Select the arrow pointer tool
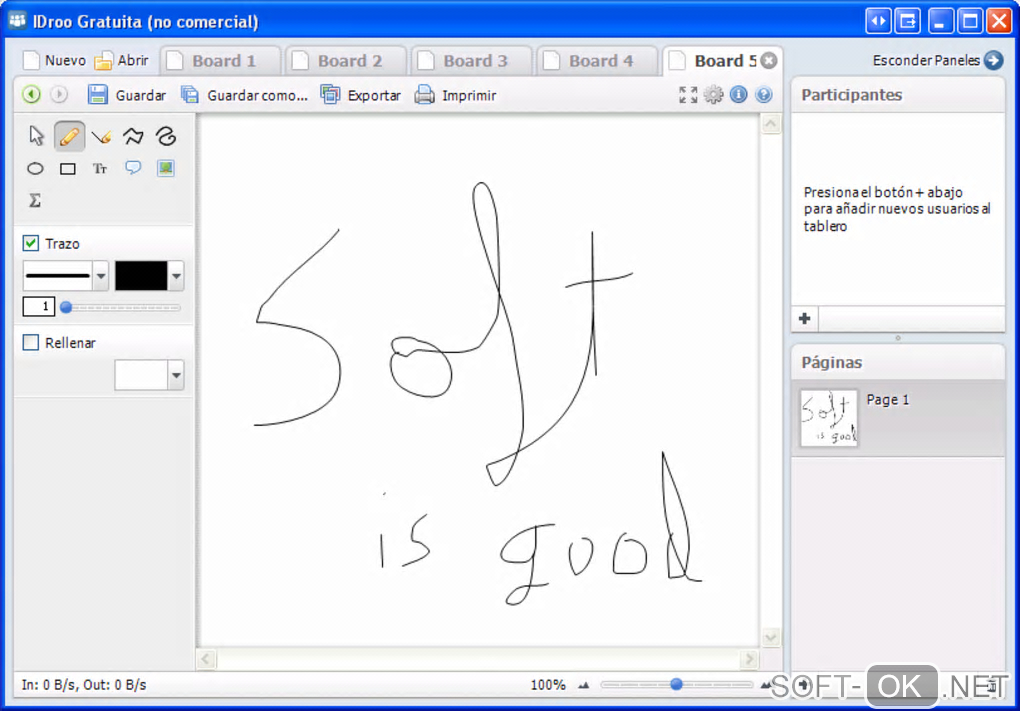The width and height of the screenshot is (1020, 711). click(37, 136)
